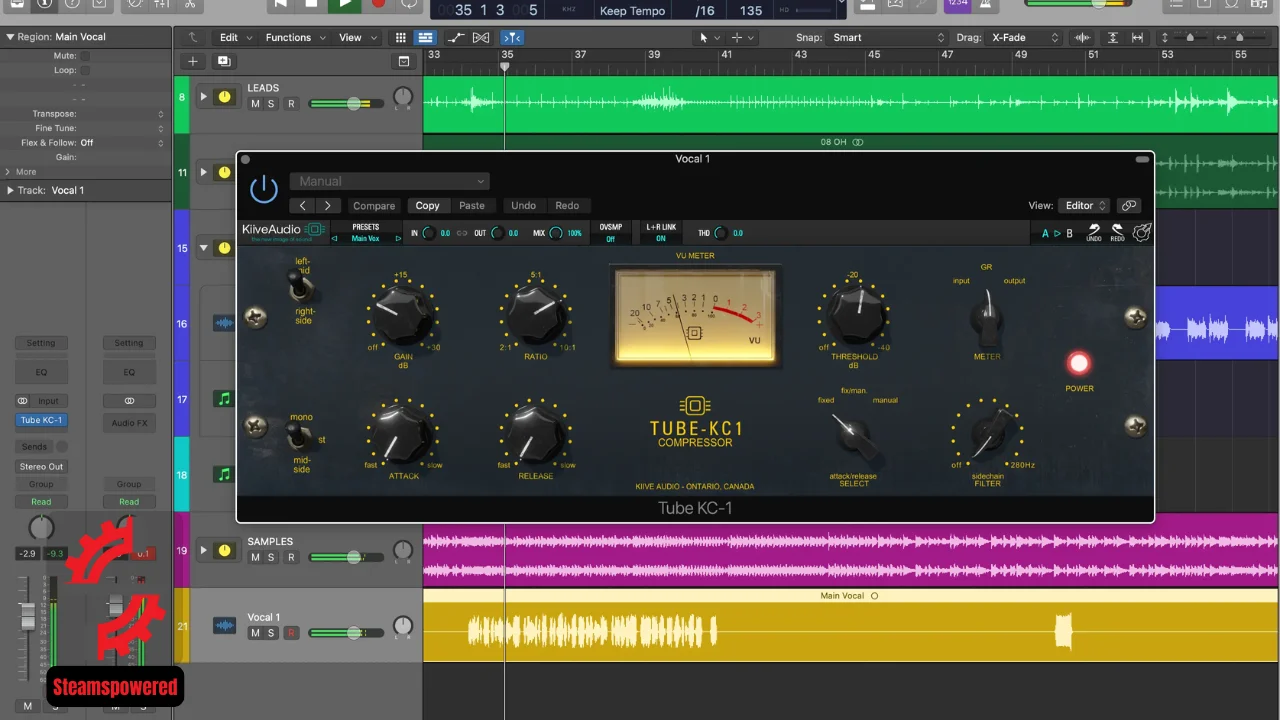Toggle the L+R LINK ON button
Image resolution: width=1280 pixels, height=720 pixels.
(x=661, y=233)
